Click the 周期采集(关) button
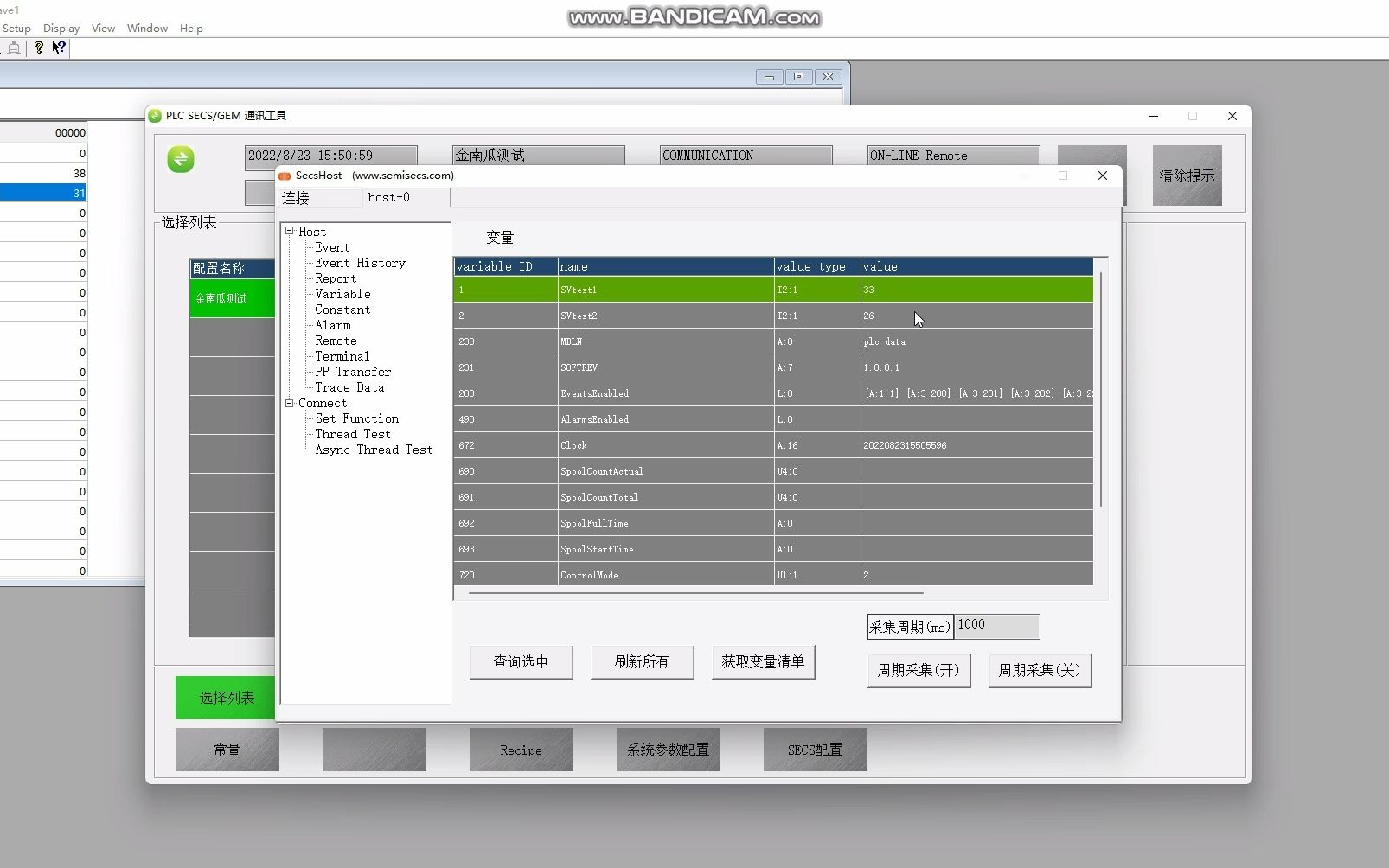This screenshot has width=1389, height=868. pos(1040,671)
